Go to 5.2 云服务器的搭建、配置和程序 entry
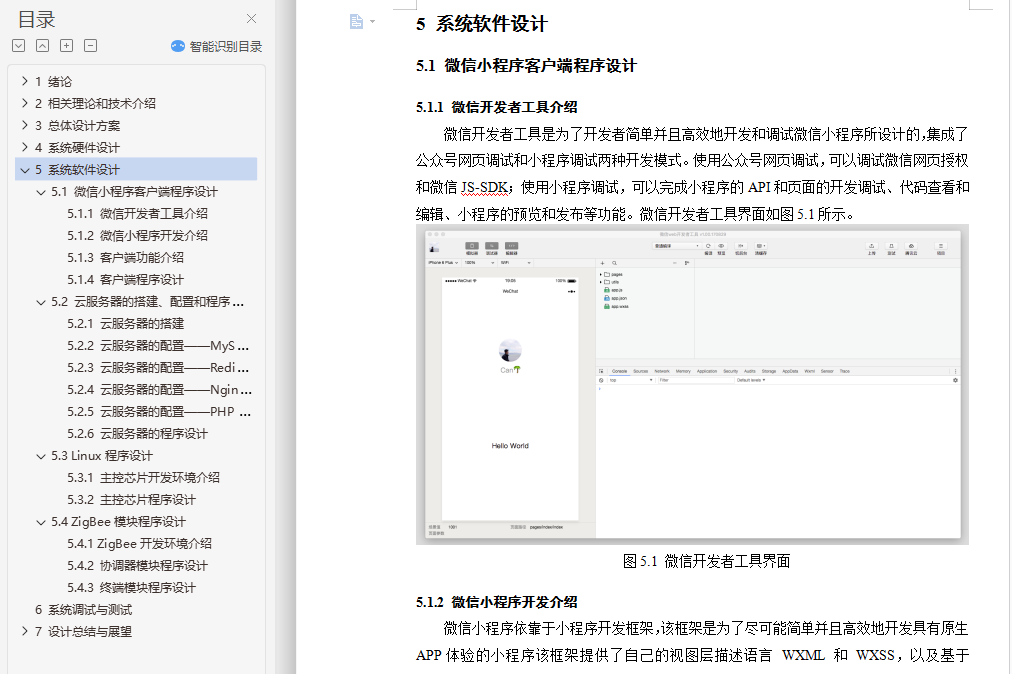 pos(147,301)
